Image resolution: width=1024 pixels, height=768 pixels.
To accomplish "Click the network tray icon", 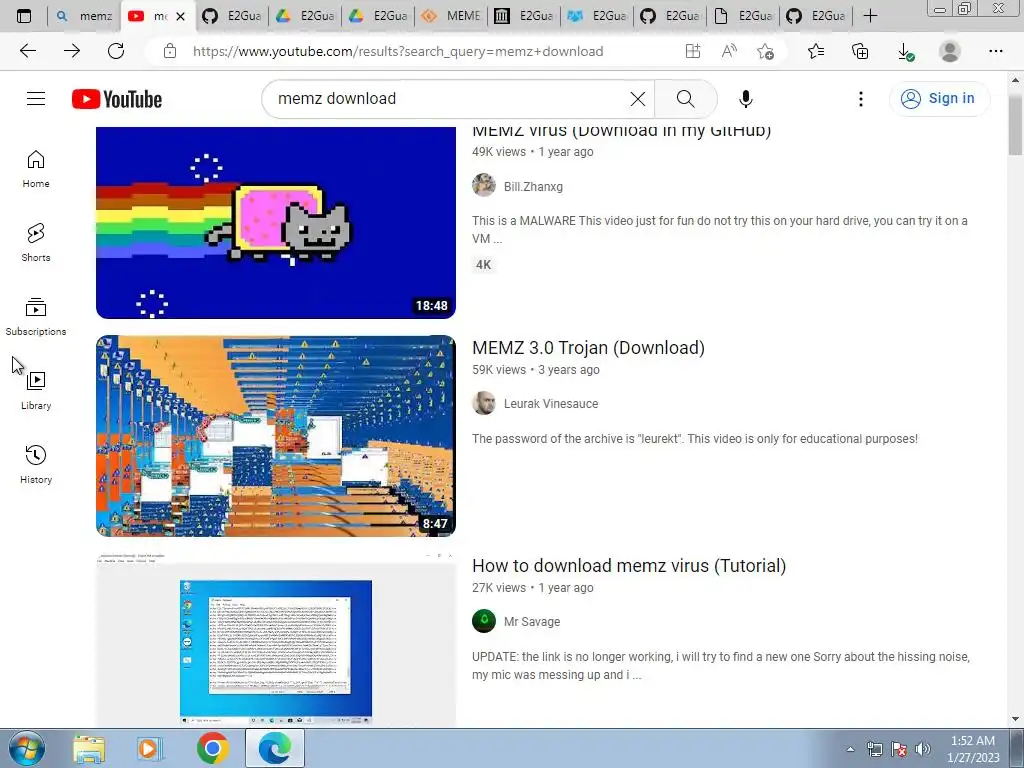I will click(874, 749).
